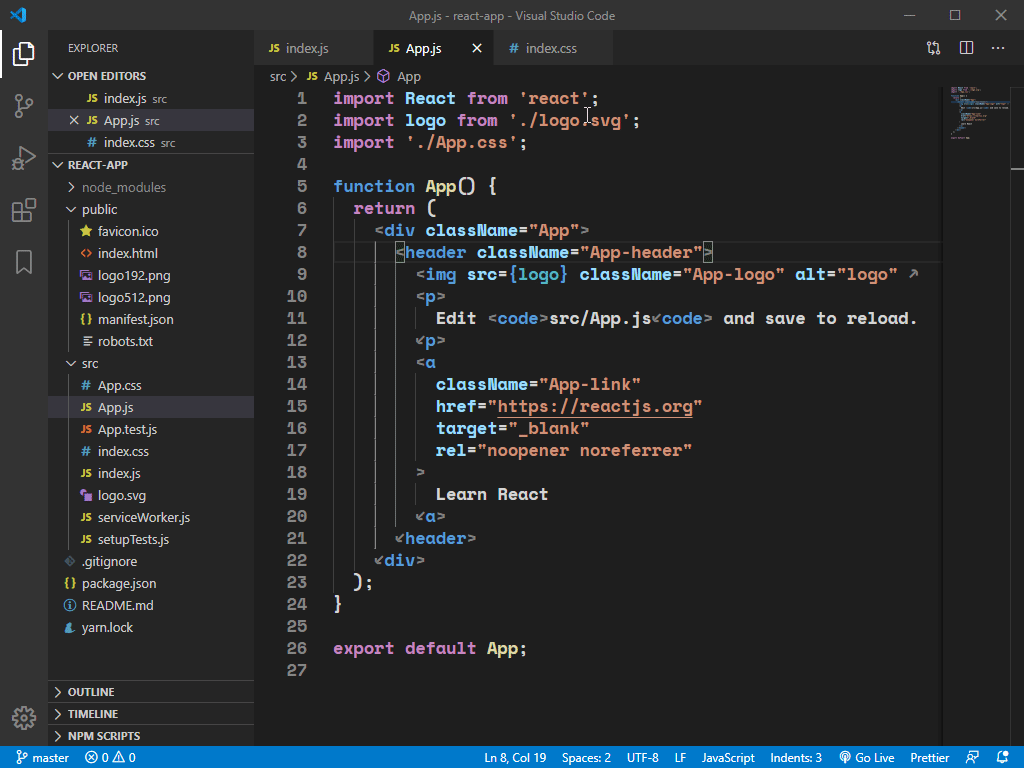
Task: Open the Run and Debug view
Action: 24,158
